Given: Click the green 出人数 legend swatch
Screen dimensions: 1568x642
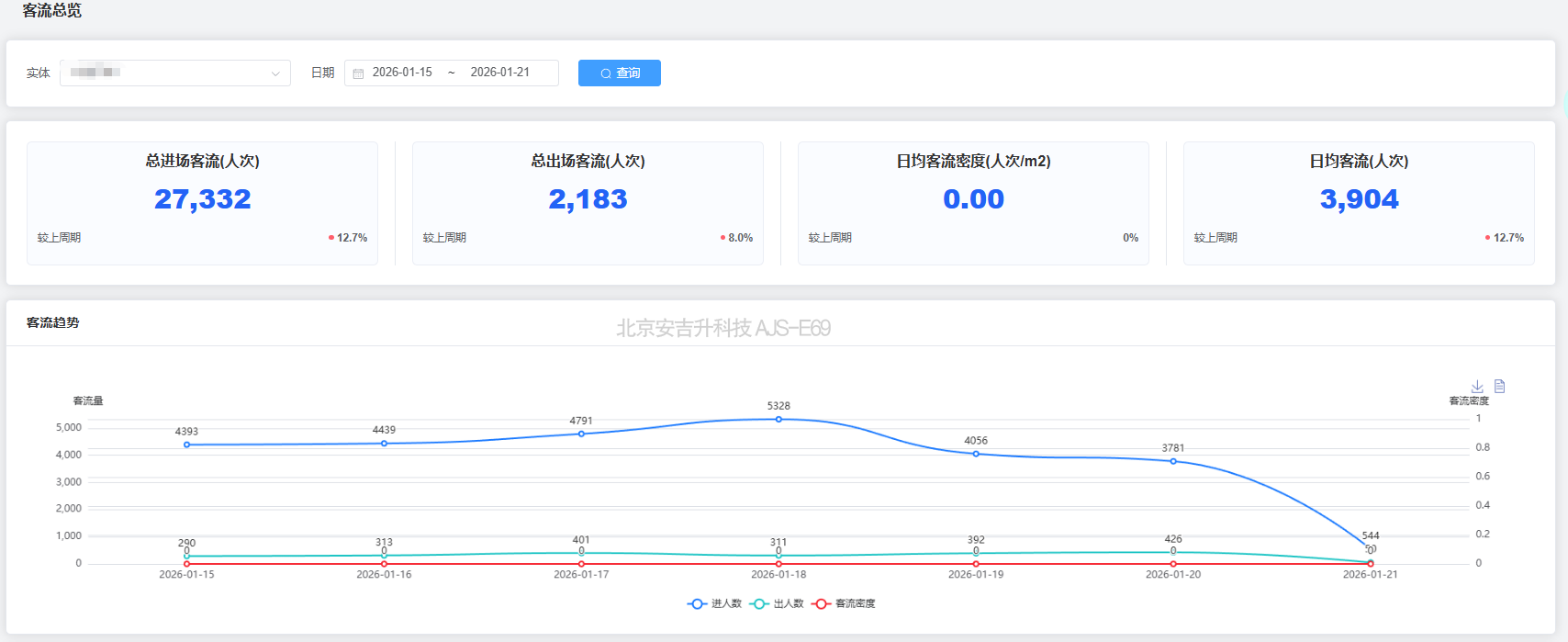Looking at the screenshot, I should point(759,603).
